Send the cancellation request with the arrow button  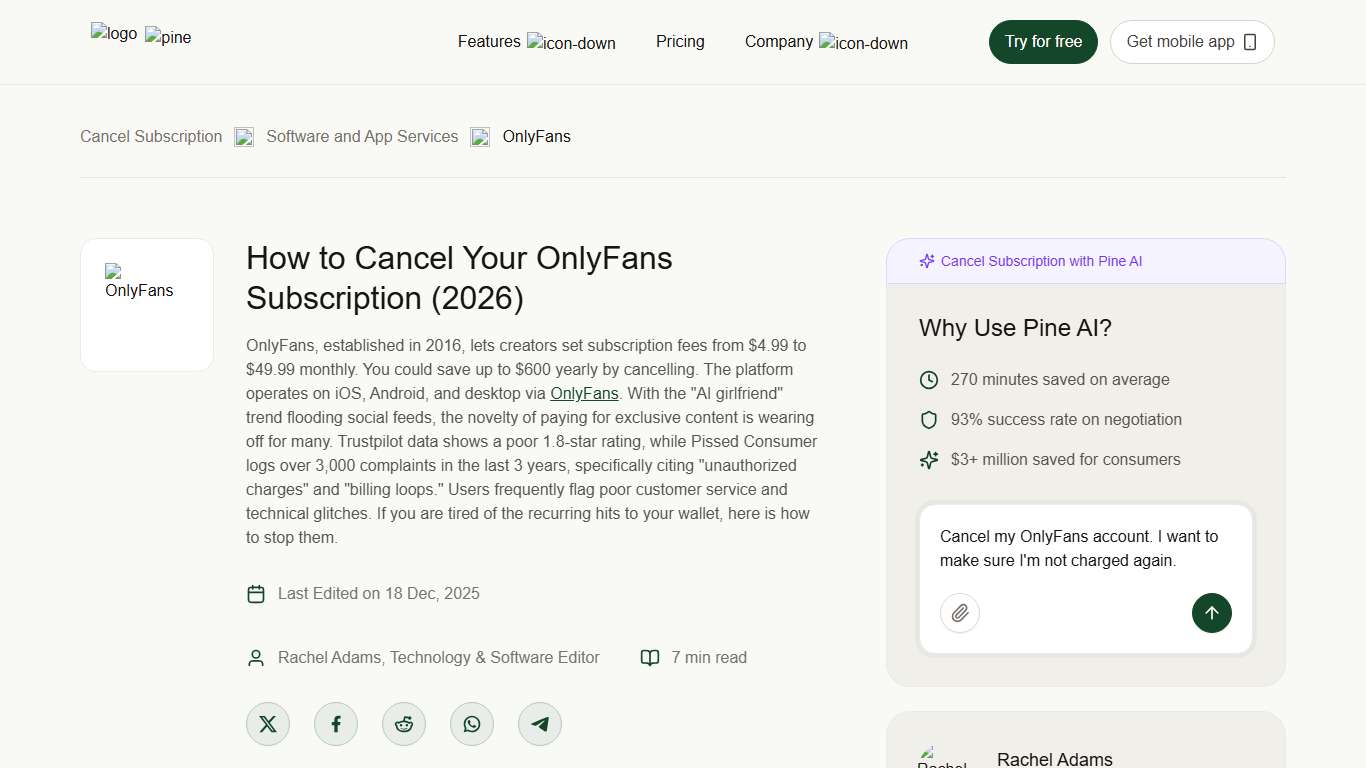[1211, 613]
